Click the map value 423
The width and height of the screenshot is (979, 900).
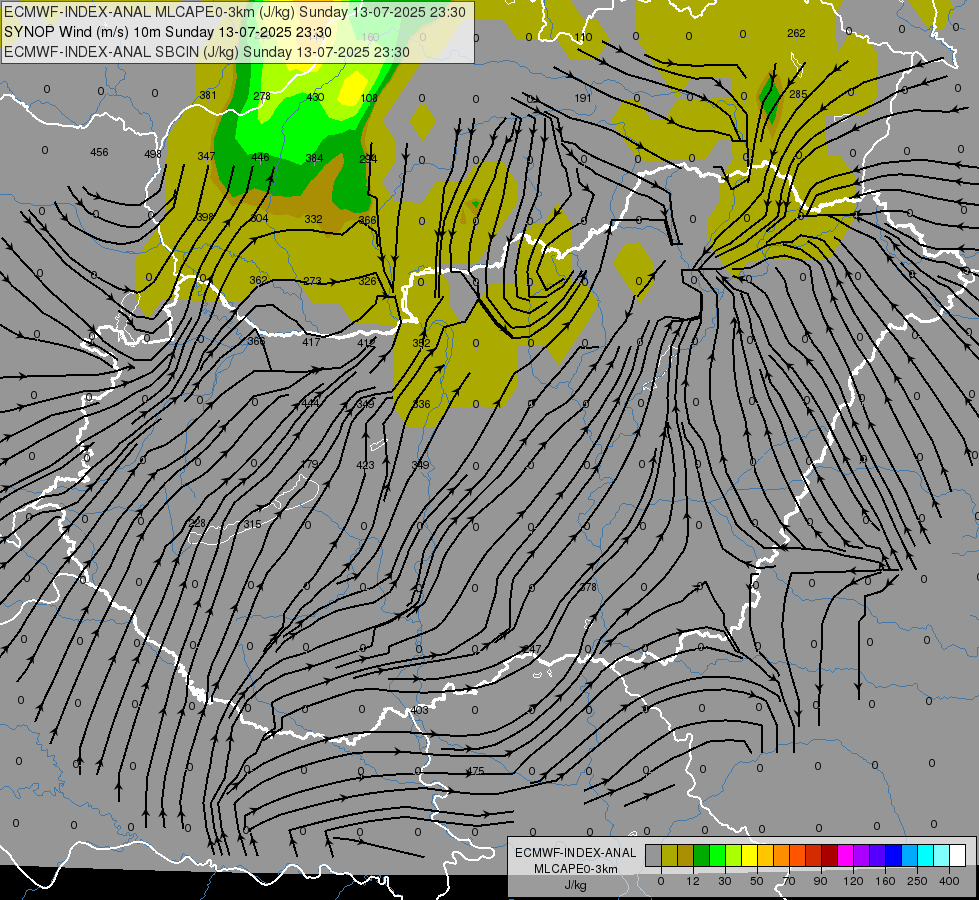tap(365, 465)
